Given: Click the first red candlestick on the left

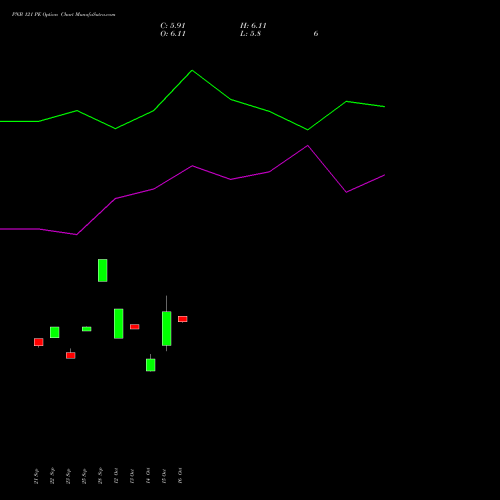Looking at the screenshot, I should coord(39,342).
